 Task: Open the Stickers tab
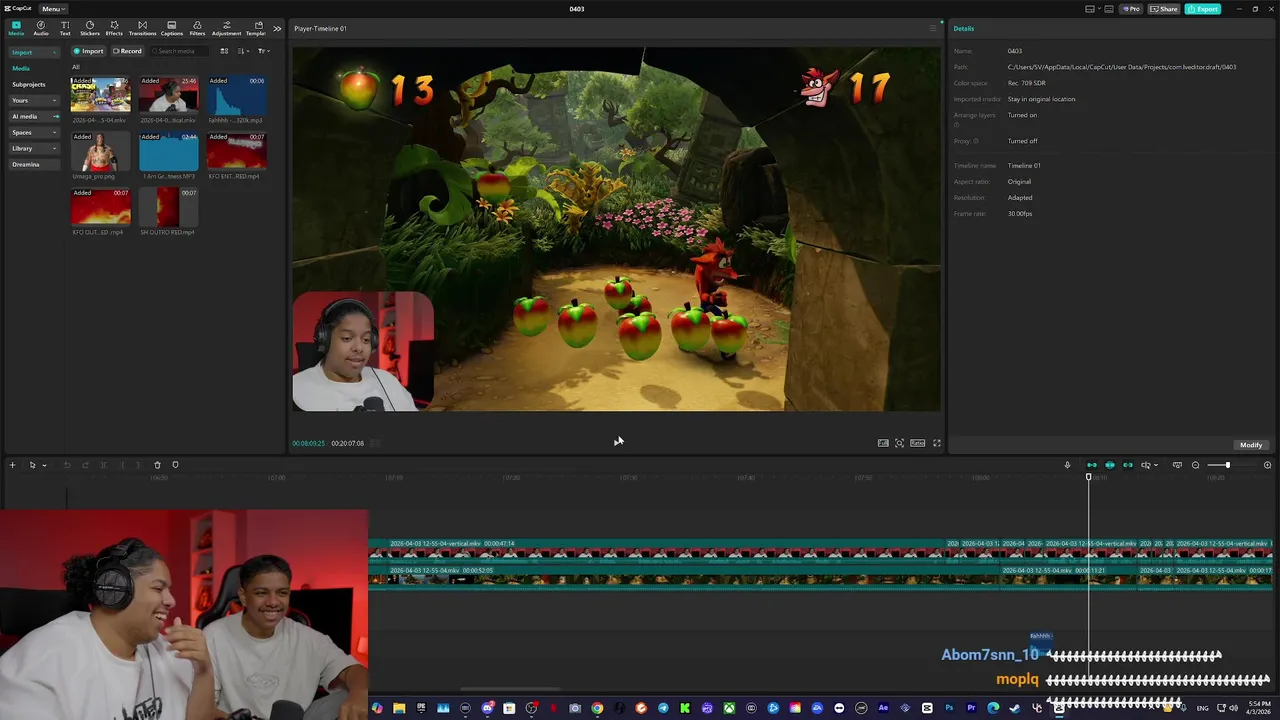pos(90,28)
